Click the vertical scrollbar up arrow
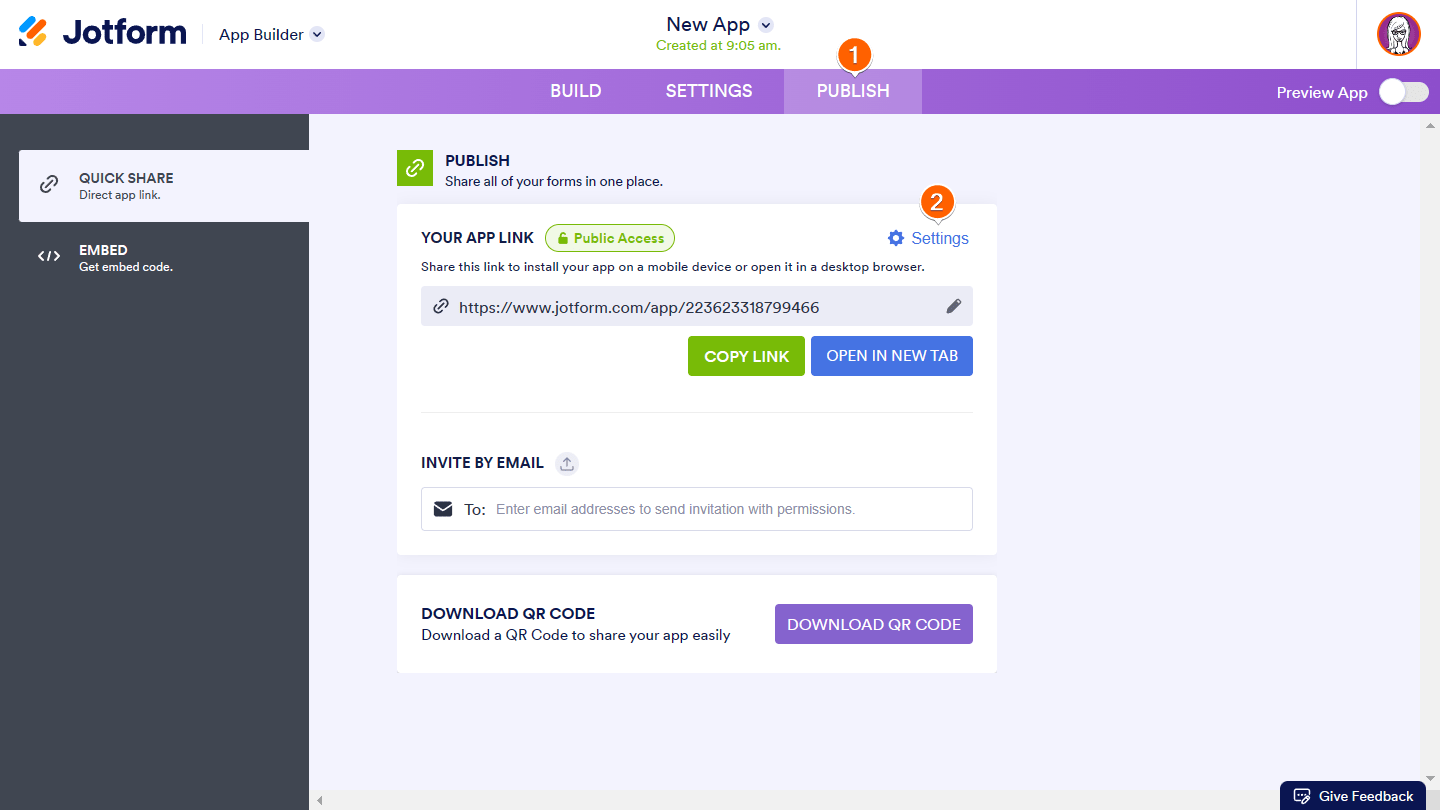 [x=1430, y=124]
